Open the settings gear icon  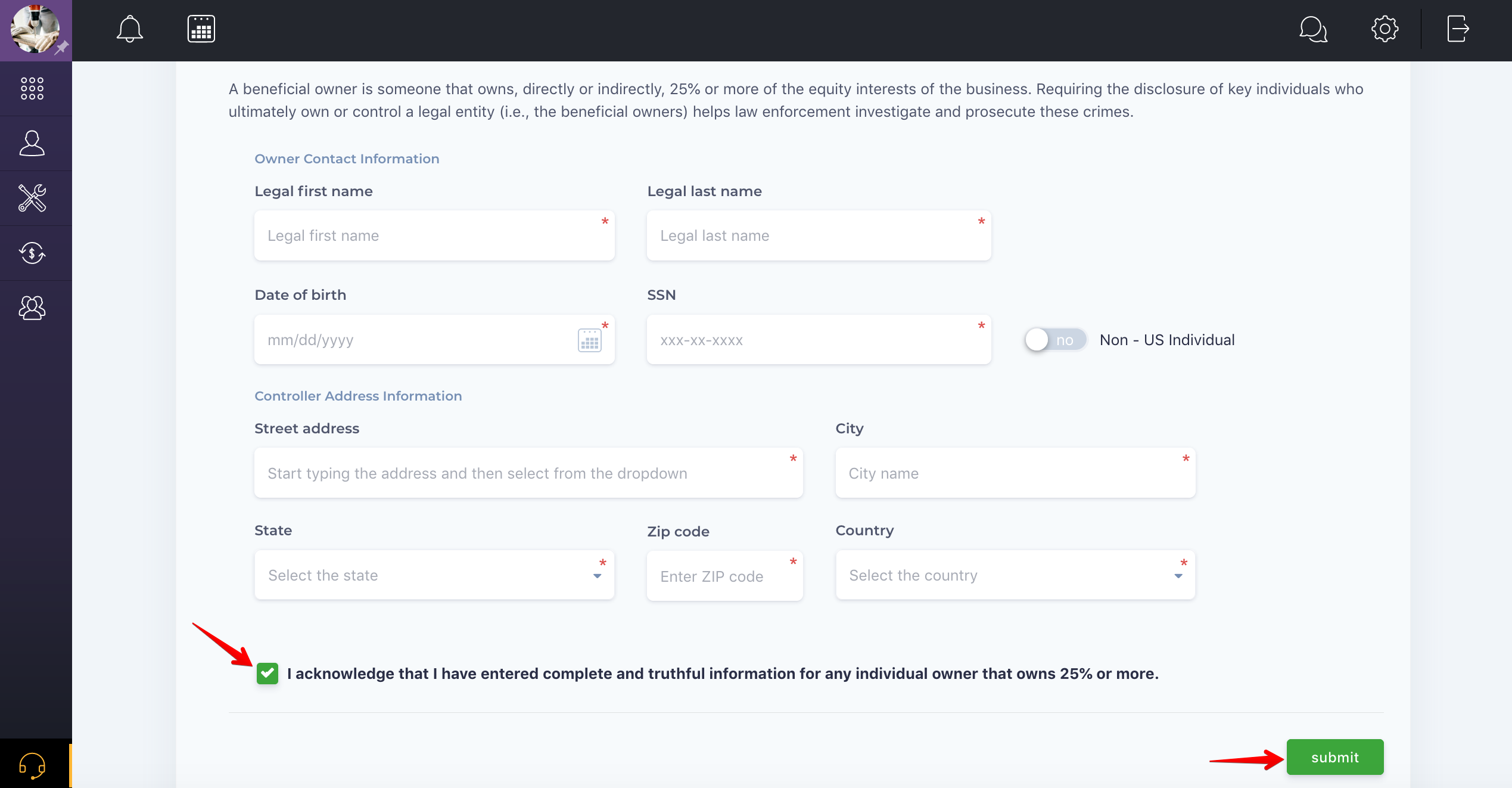click(x=1385, y=29)
